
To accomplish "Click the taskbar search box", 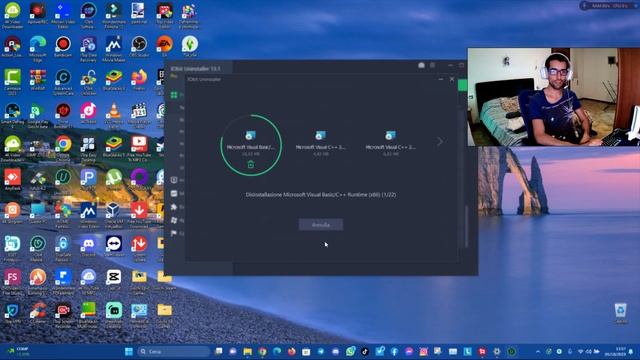I will coord(174,351).
